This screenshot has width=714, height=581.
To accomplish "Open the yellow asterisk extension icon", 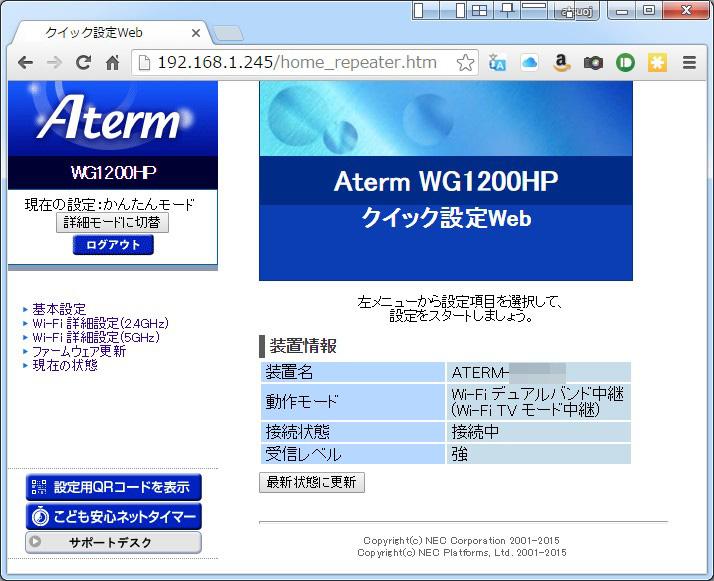I will [x=657, y=62].
